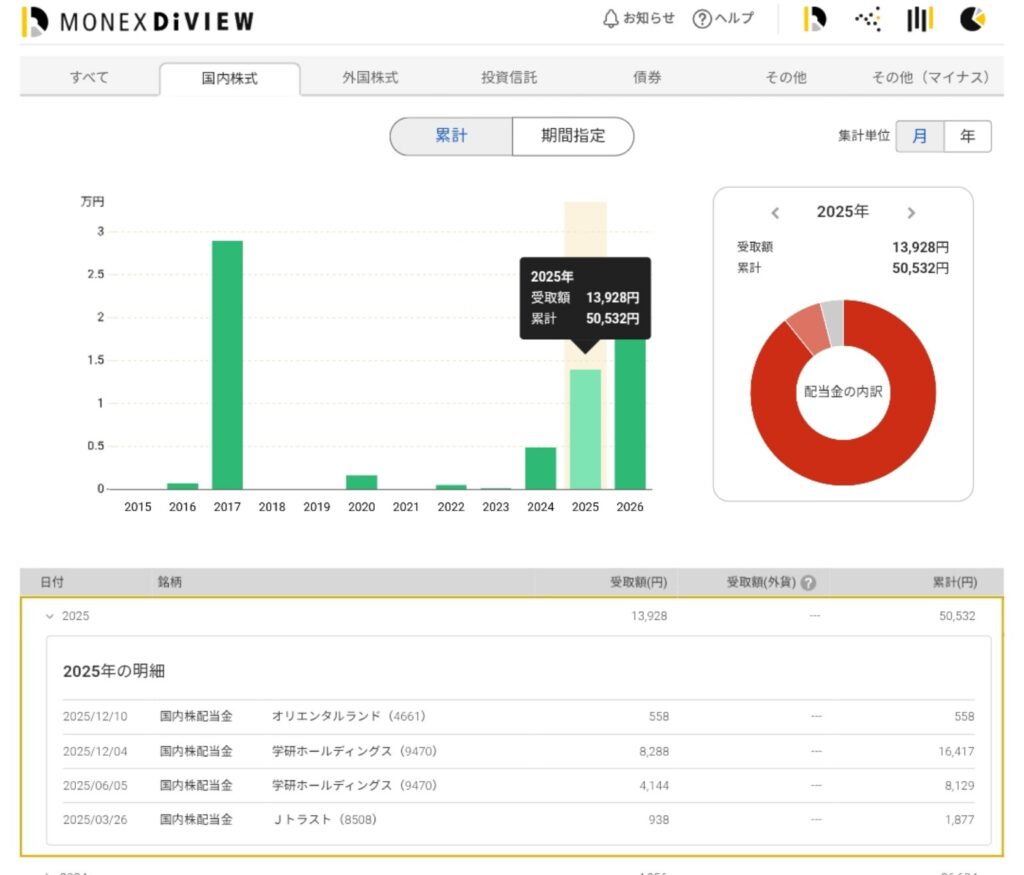
Task: Open the vertical bars icon in header
Action: click(x=920, y=20)
